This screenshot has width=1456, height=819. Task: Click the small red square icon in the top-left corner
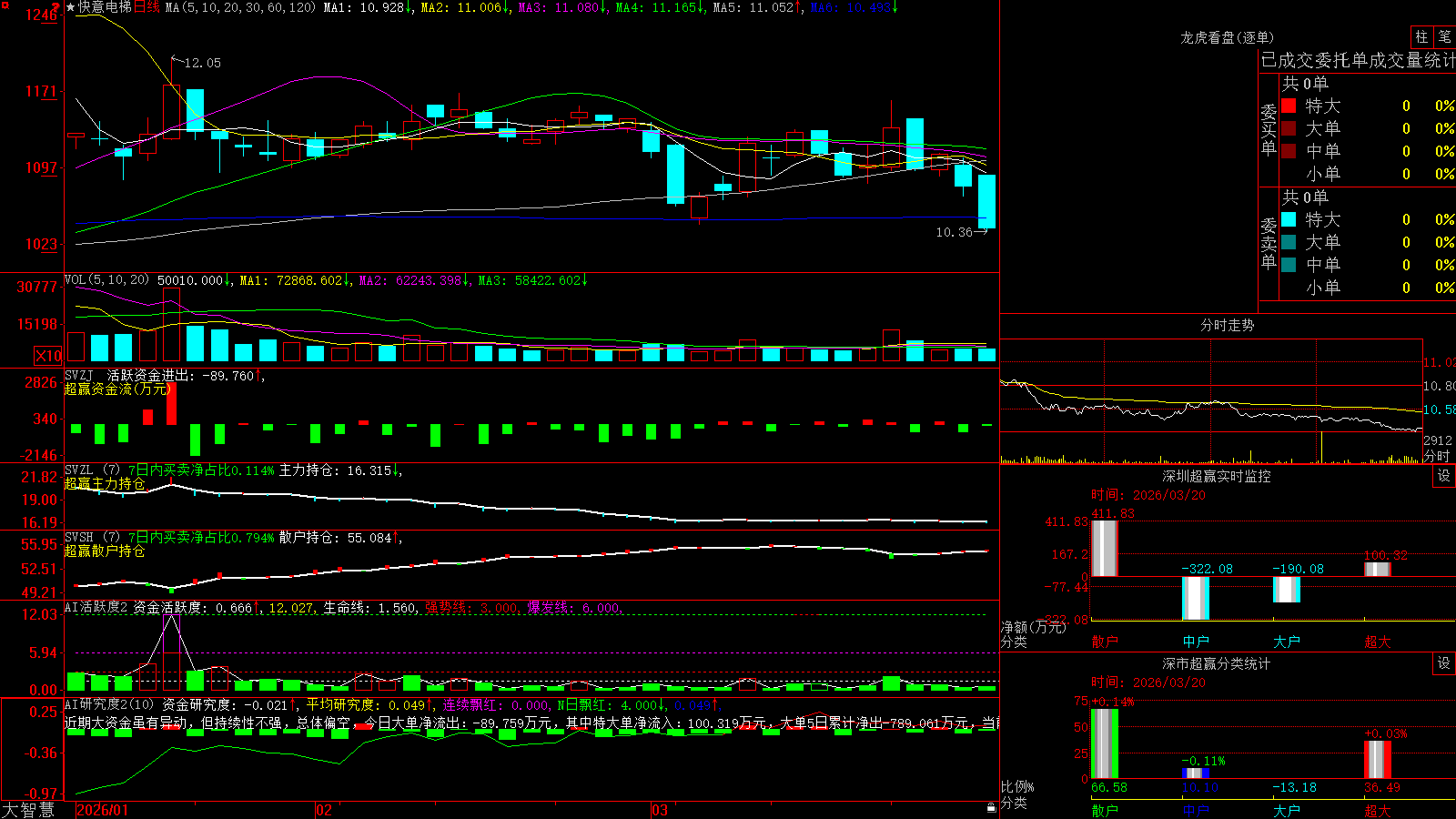(5, 5)
